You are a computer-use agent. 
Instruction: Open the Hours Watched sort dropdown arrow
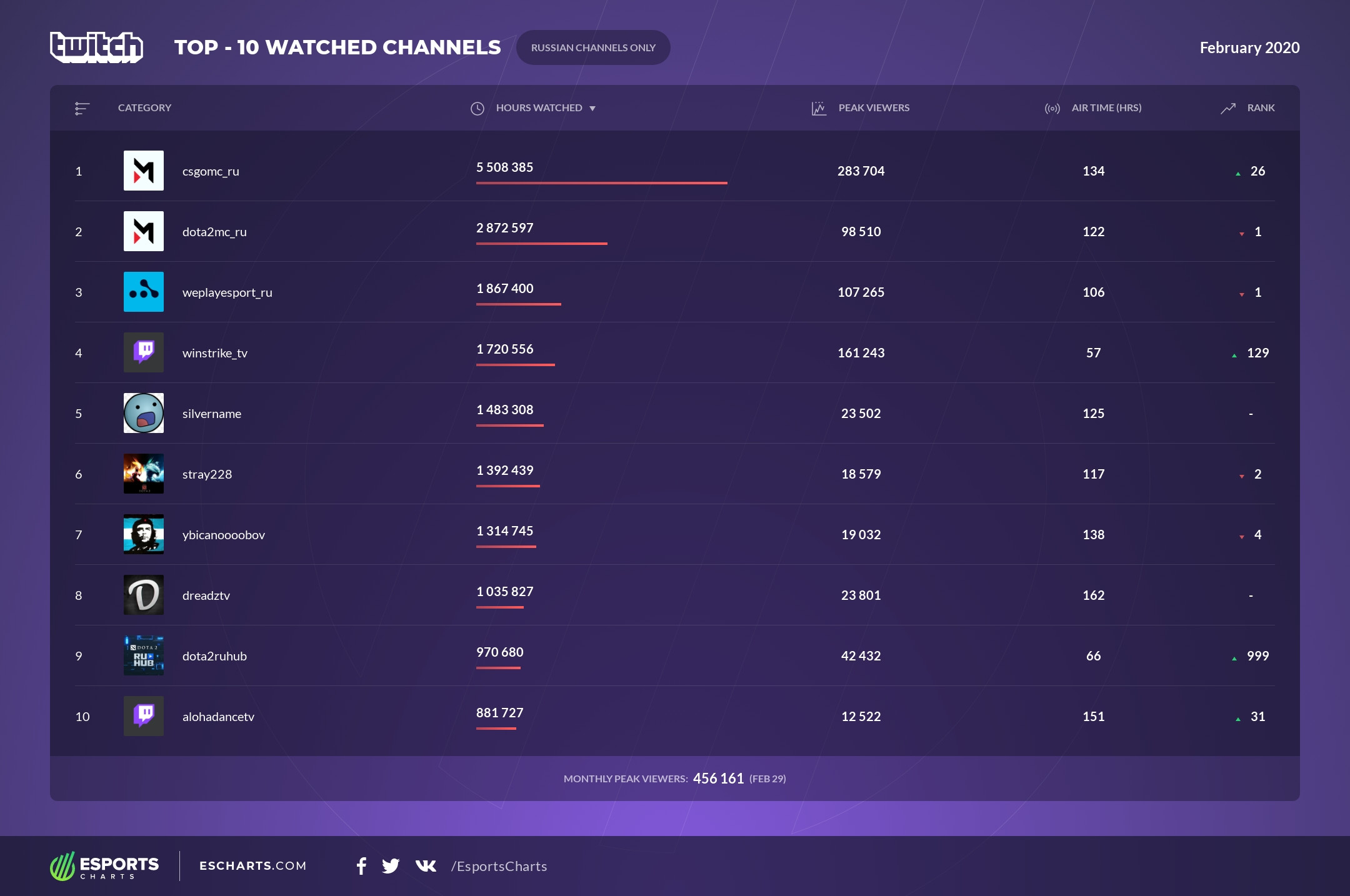pyautogui.click(x=593, y=107)
